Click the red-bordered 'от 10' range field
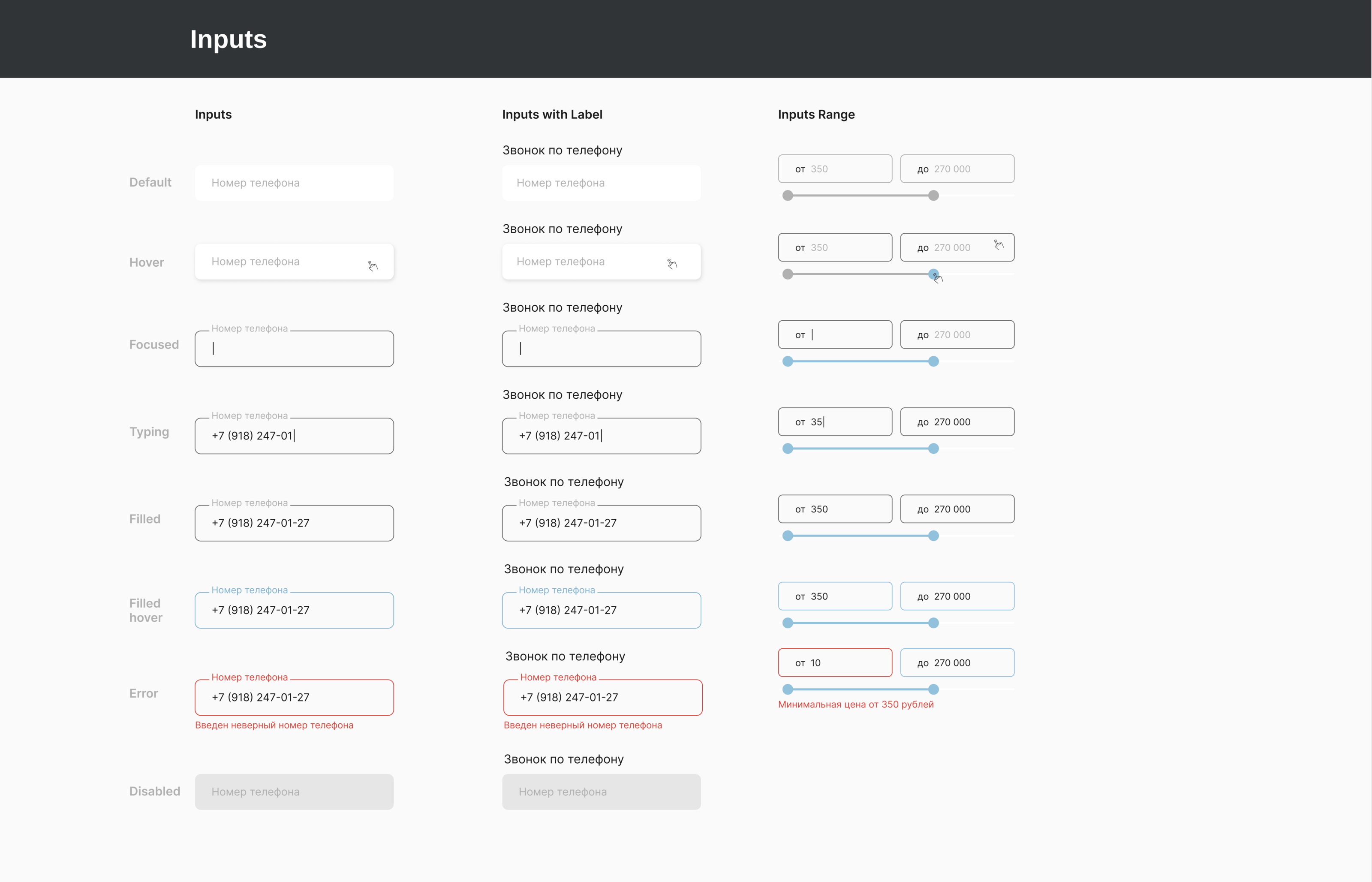The width and height of the screenshot is (1372, 882). 835,662
